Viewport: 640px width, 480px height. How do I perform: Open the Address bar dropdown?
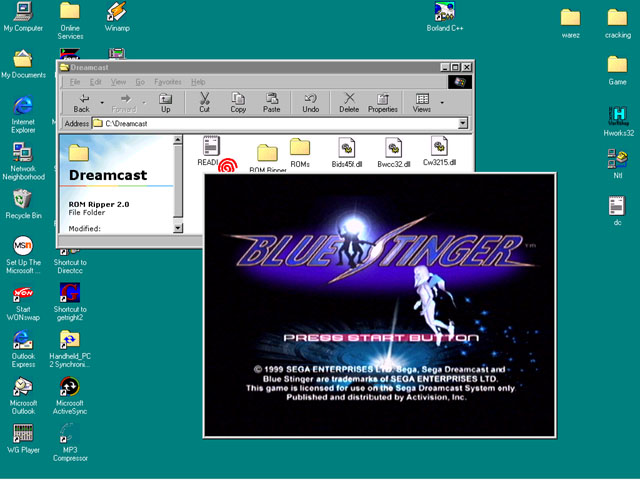pos(462,123)
